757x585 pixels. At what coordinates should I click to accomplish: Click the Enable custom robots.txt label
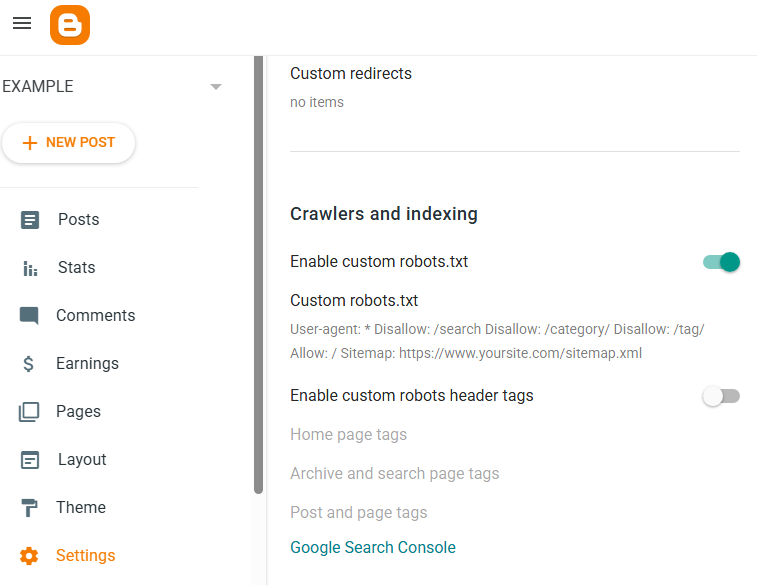379,262
